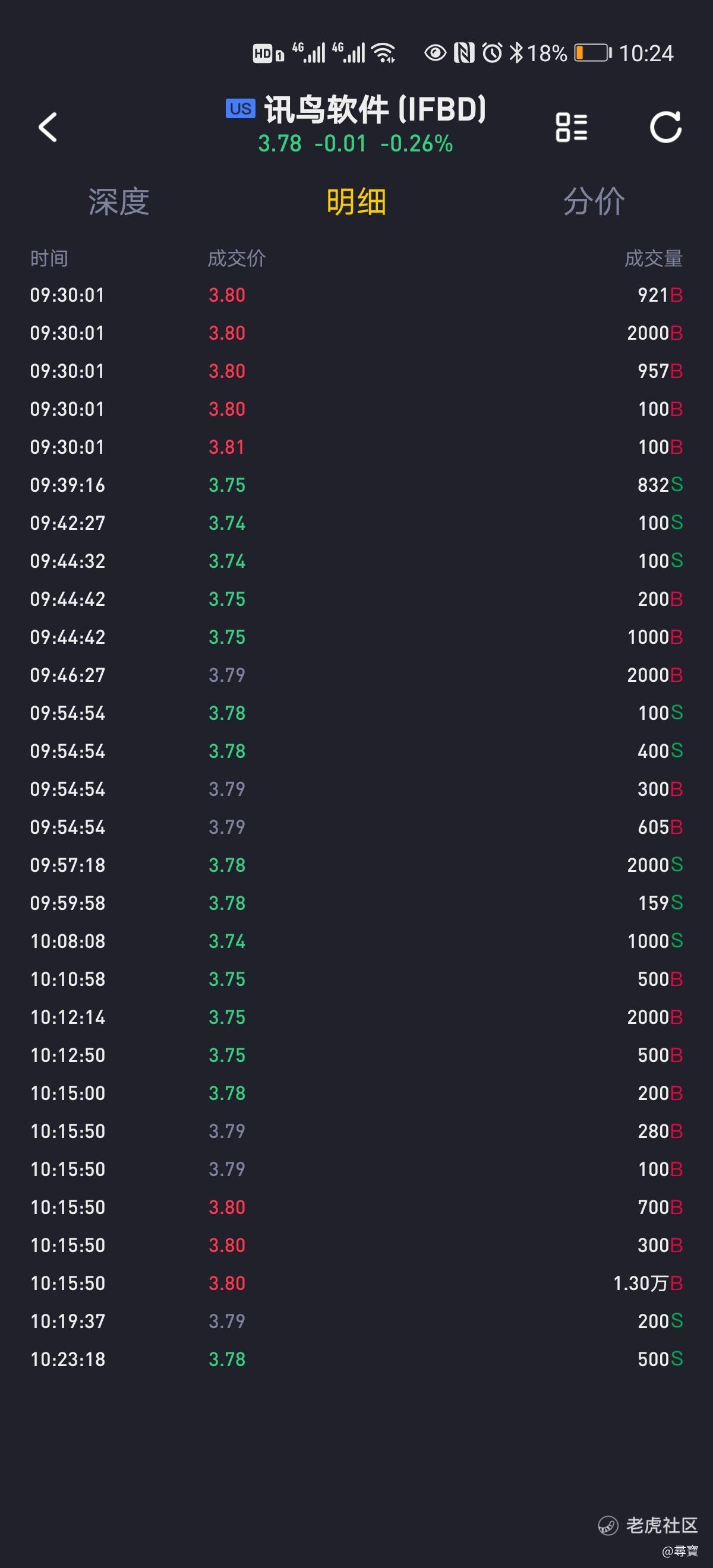Tap the 讯鸟软件 (IFBD) title

coord(375,109)
